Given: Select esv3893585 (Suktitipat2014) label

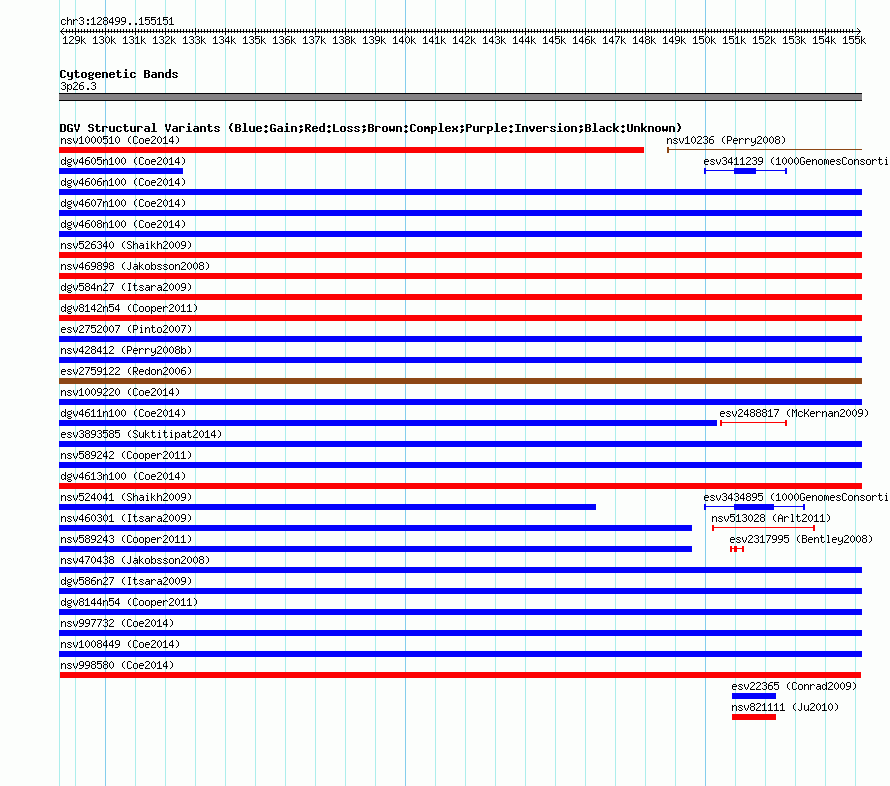Looking at the screenshot, I should pos(141,434).
